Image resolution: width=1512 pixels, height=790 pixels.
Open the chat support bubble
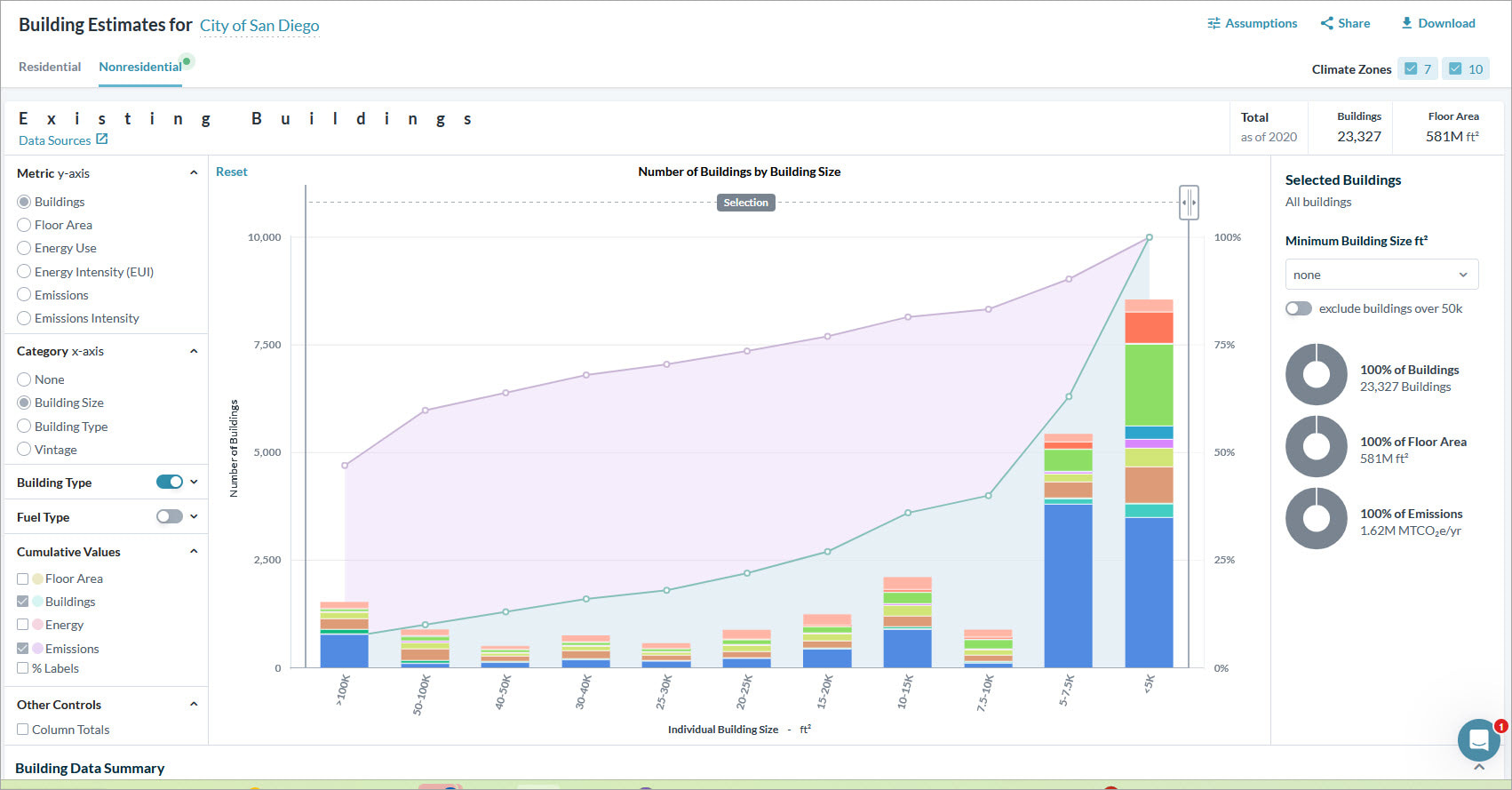pyautogui.click(x=1478, y=739)
